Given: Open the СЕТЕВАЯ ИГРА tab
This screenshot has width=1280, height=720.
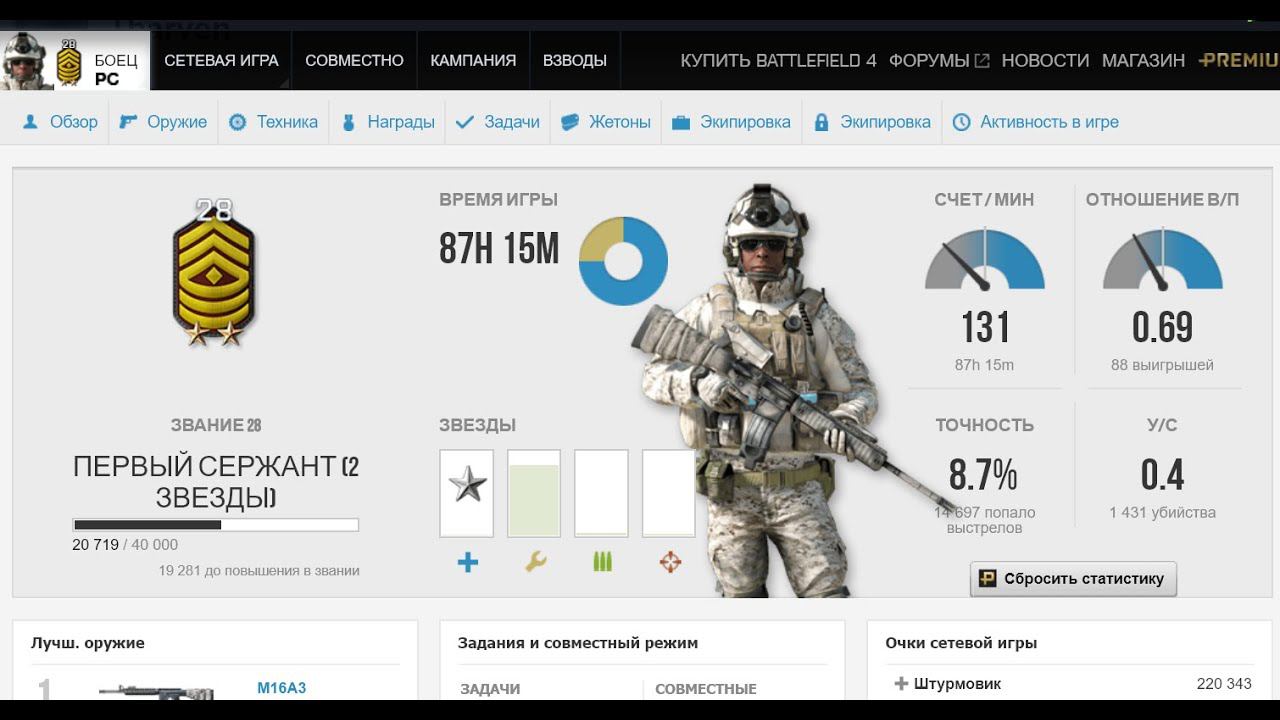Looking at the screenshot, I should [221, 60].
